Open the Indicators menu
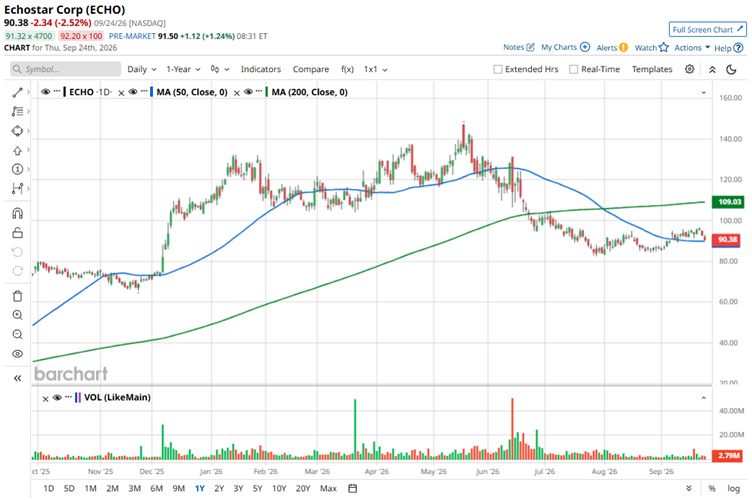752x500 pixels. (x=260, y=69)
